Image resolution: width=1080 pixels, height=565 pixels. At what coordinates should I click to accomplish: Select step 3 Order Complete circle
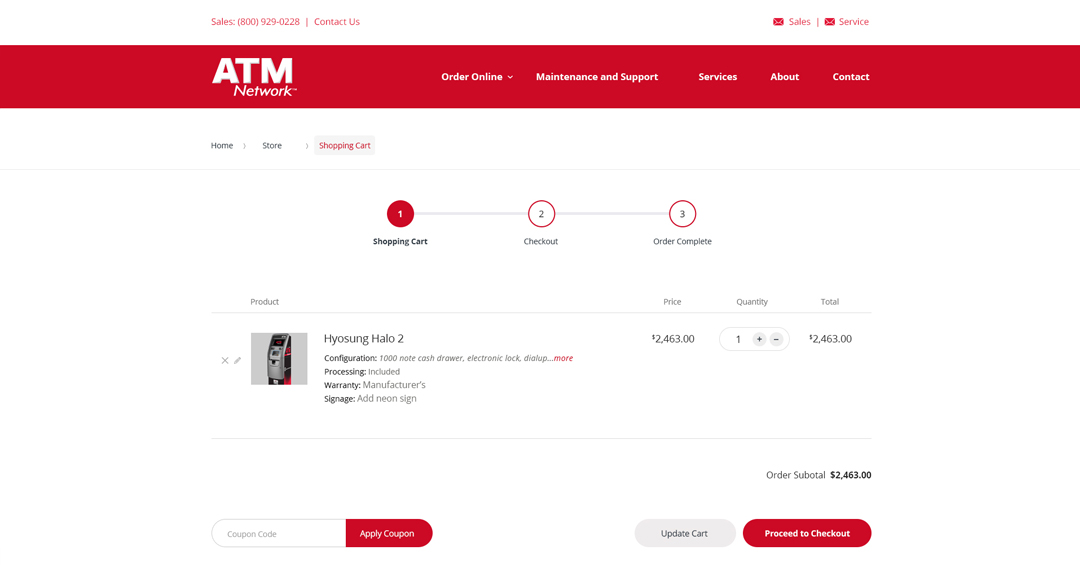pos(683,214)
